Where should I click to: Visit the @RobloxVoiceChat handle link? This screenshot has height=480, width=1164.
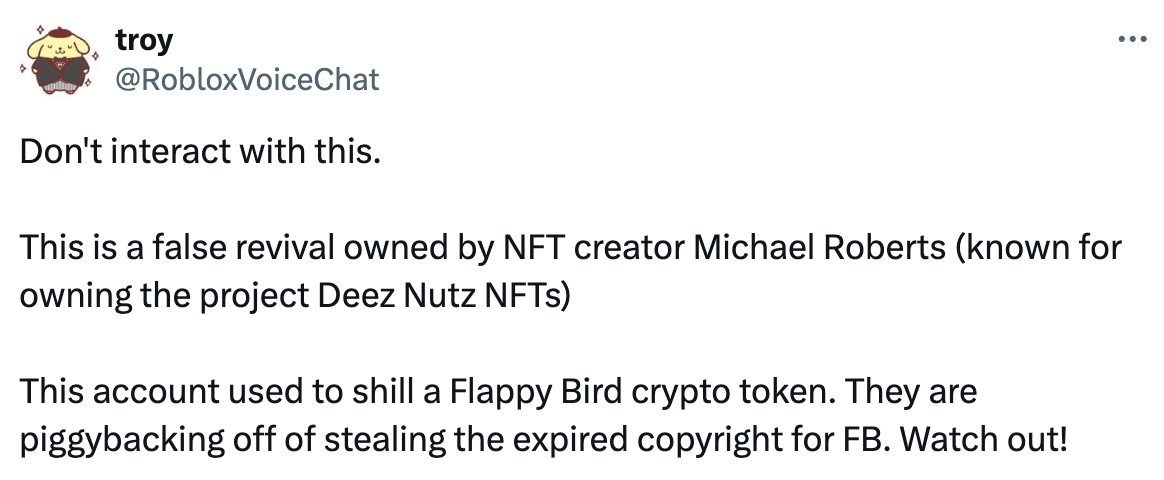click(x=247, y=79)
